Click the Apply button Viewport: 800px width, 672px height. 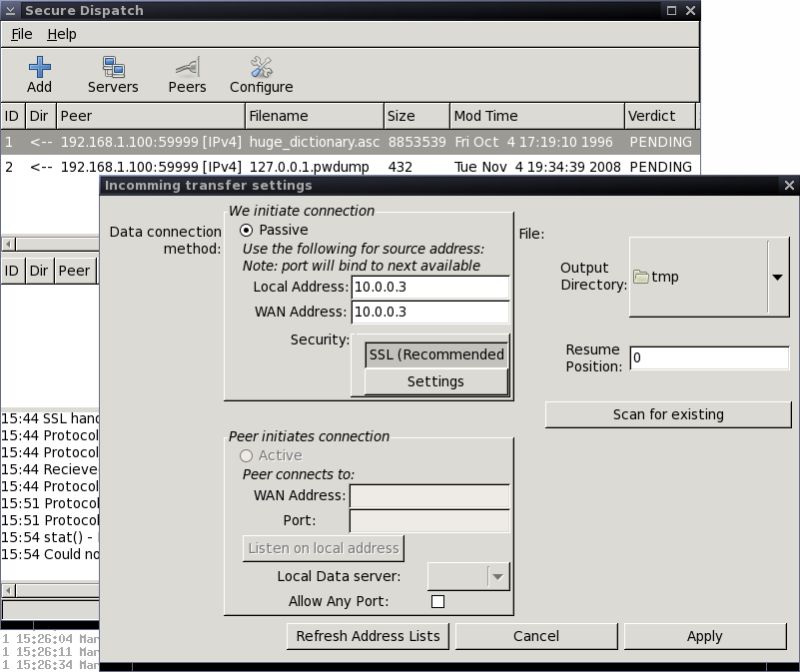tap(705, 636)
